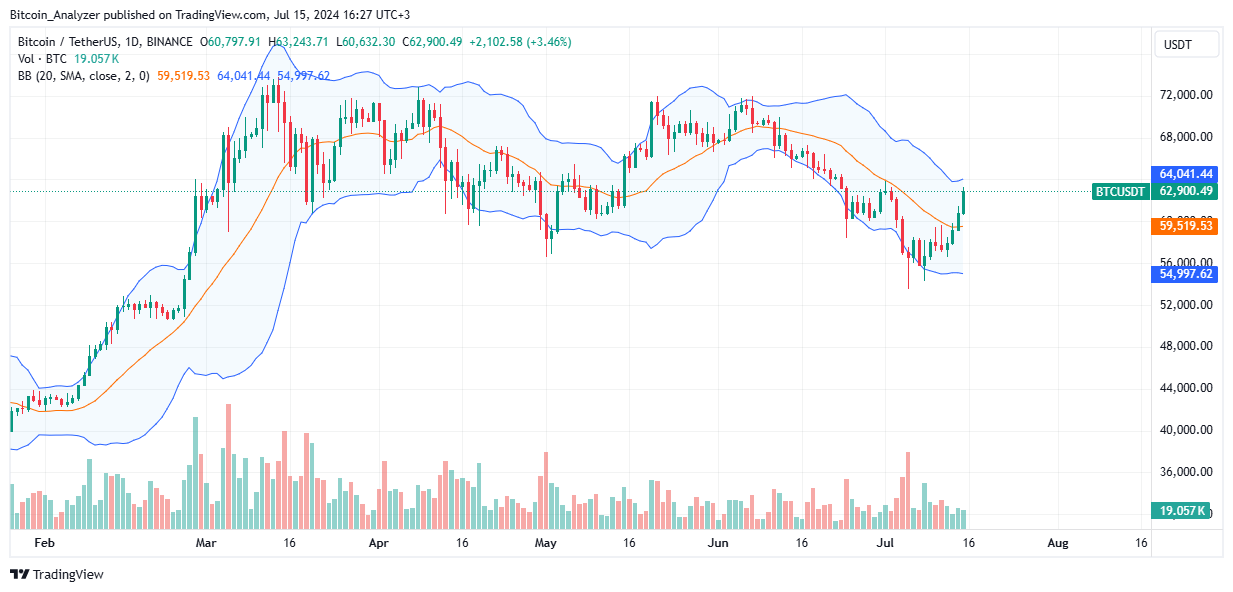Click the Apr label on time axis
This screenshot has width=1233, height=592.
[379, 543]
